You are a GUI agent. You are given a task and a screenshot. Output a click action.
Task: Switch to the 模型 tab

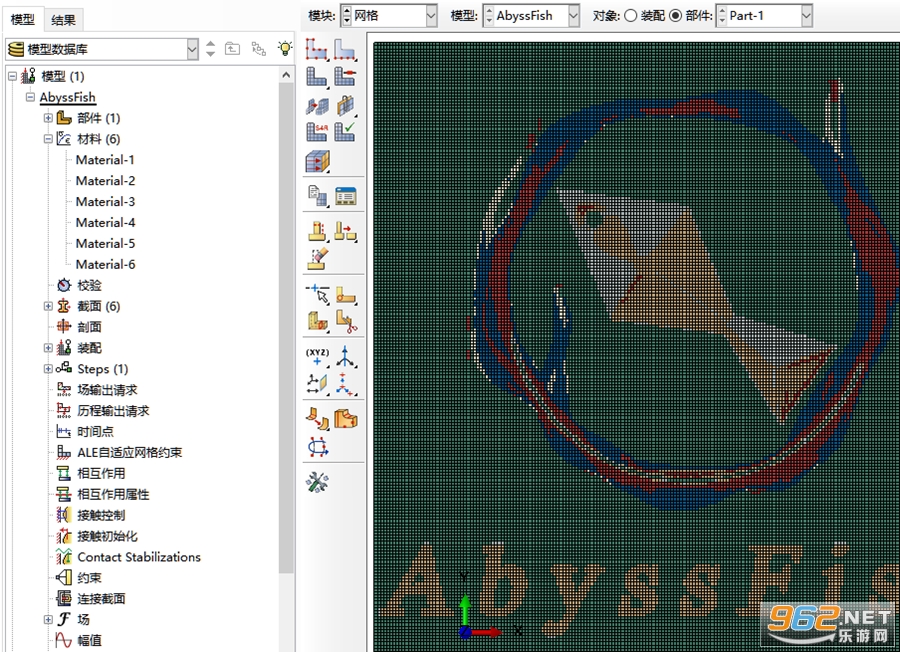(23, 20)
